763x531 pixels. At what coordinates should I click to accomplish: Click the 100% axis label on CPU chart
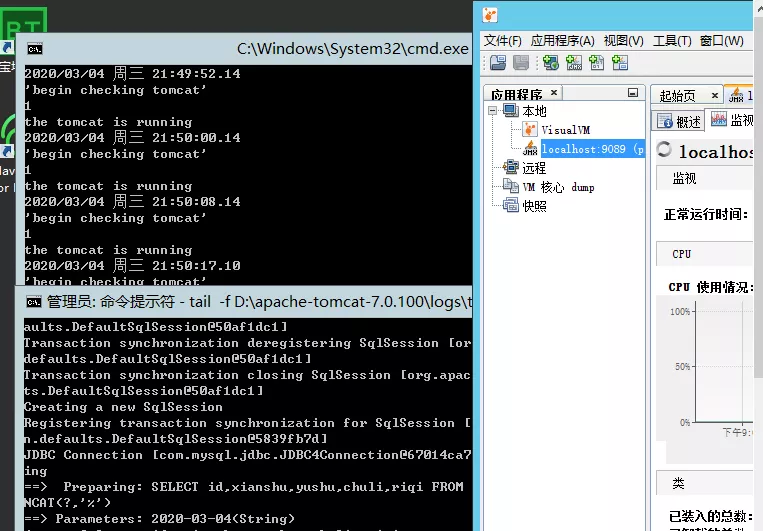(x=680, y=311)
